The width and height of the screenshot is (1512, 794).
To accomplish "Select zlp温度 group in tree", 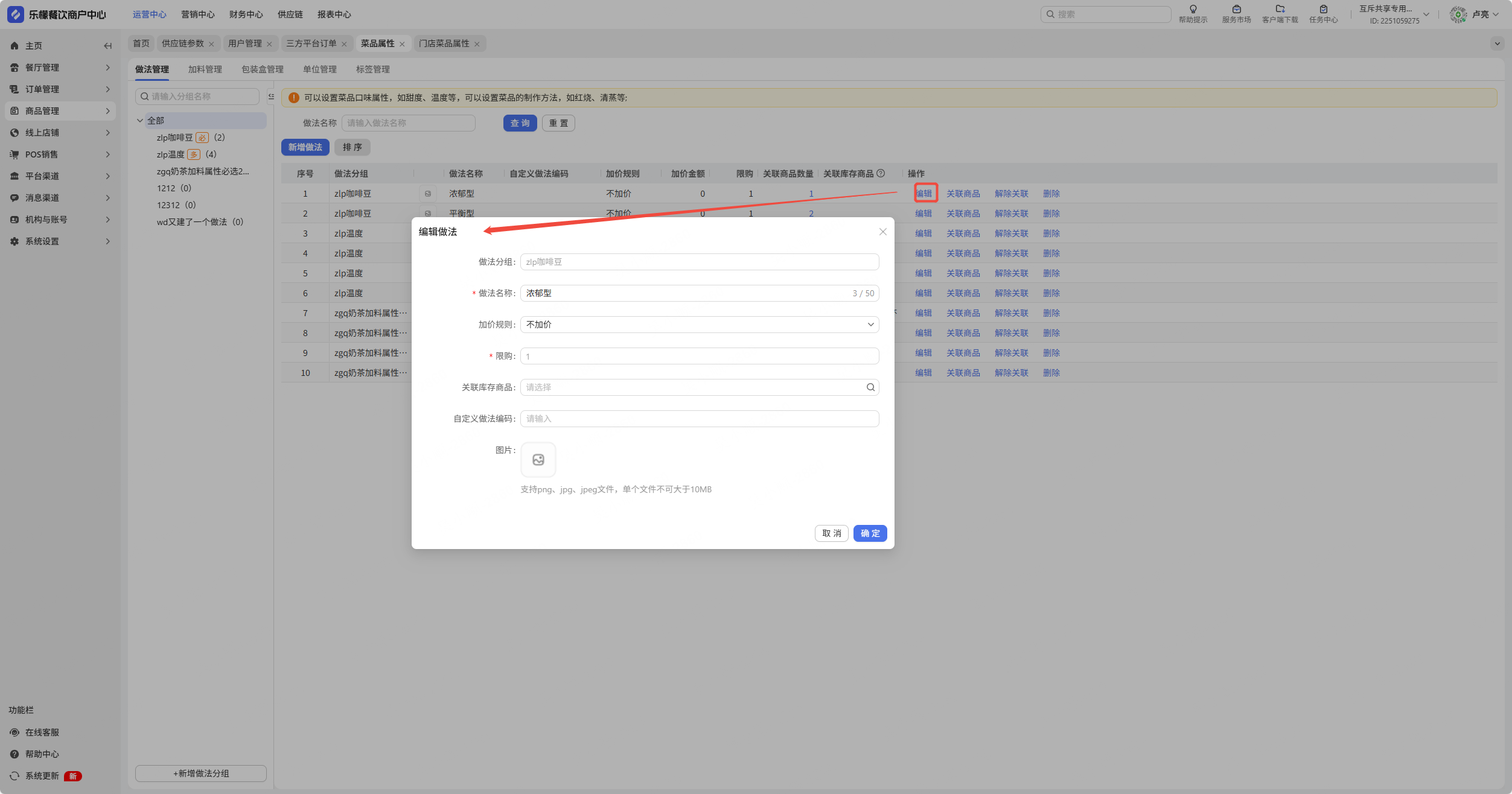I will pyautogui.click(x=171, y=154).
